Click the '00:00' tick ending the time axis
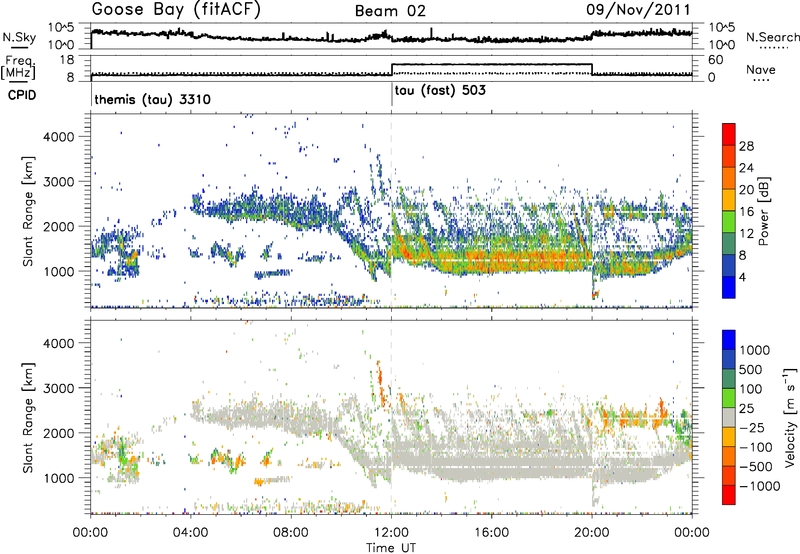Screen dimensions: 800x554 coord(691,533)
